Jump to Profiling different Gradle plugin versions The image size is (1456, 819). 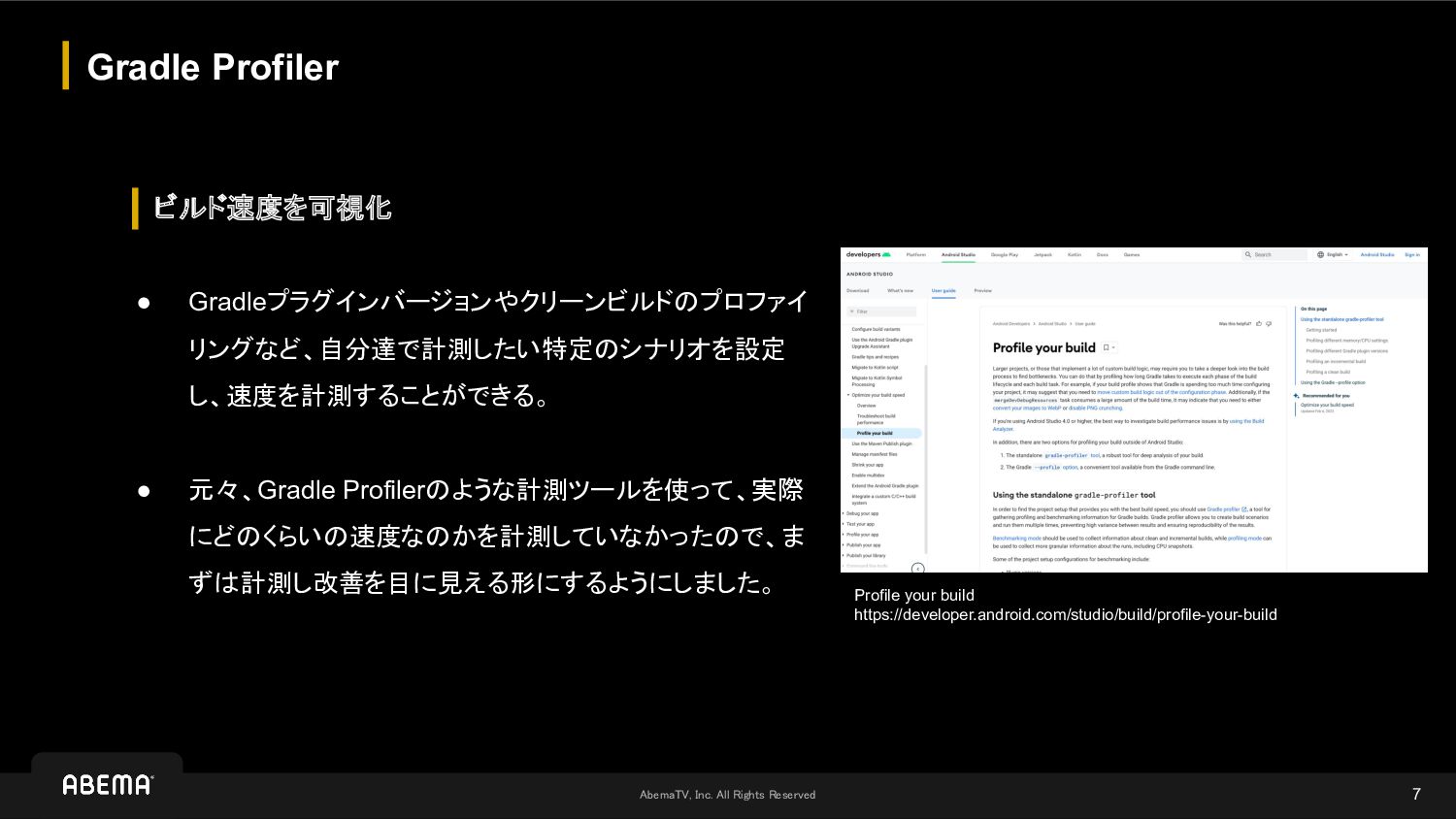(1347, 351)
